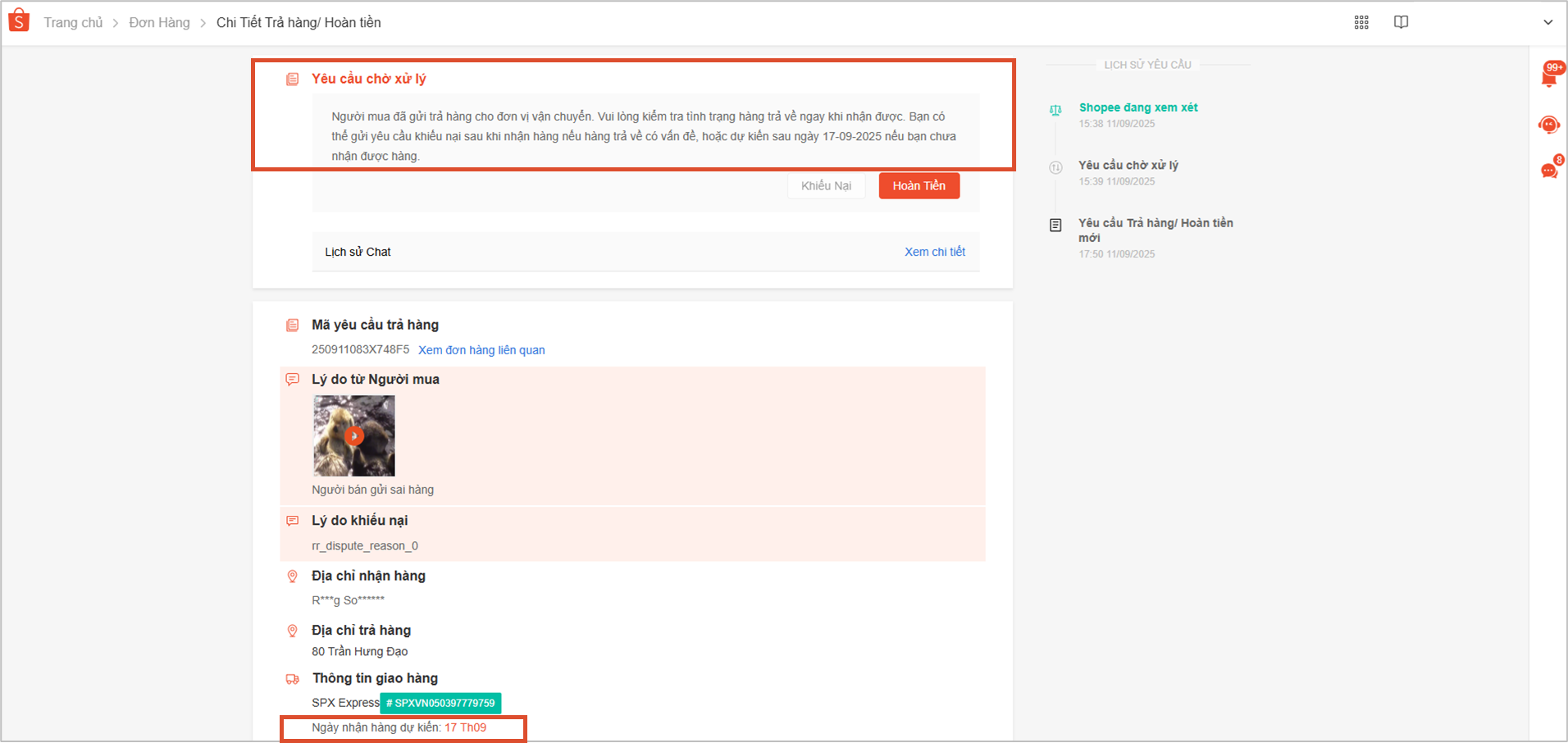Viewport: 1568px width, 743px height.
Task: Expand the account dropdown chevron at top right
Action: 1547,22
